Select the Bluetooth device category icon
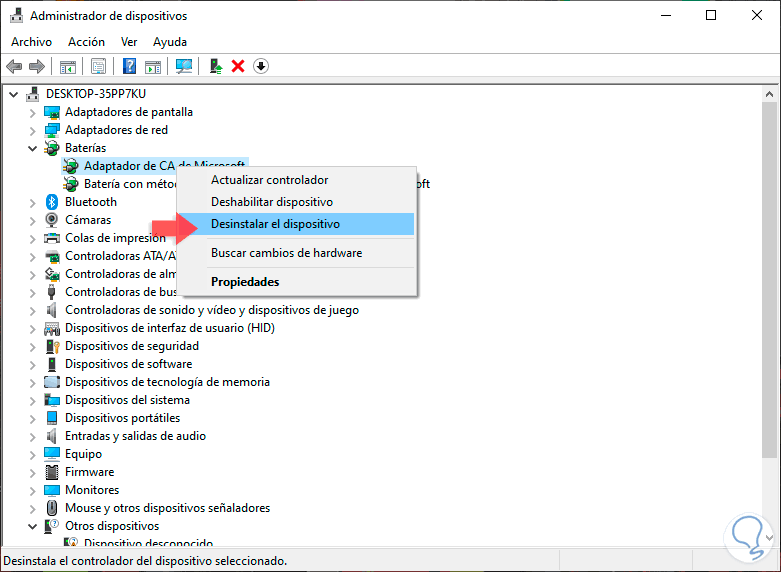Image resolution: width=781 pixels, height=572 pixels. coord(52,202)
